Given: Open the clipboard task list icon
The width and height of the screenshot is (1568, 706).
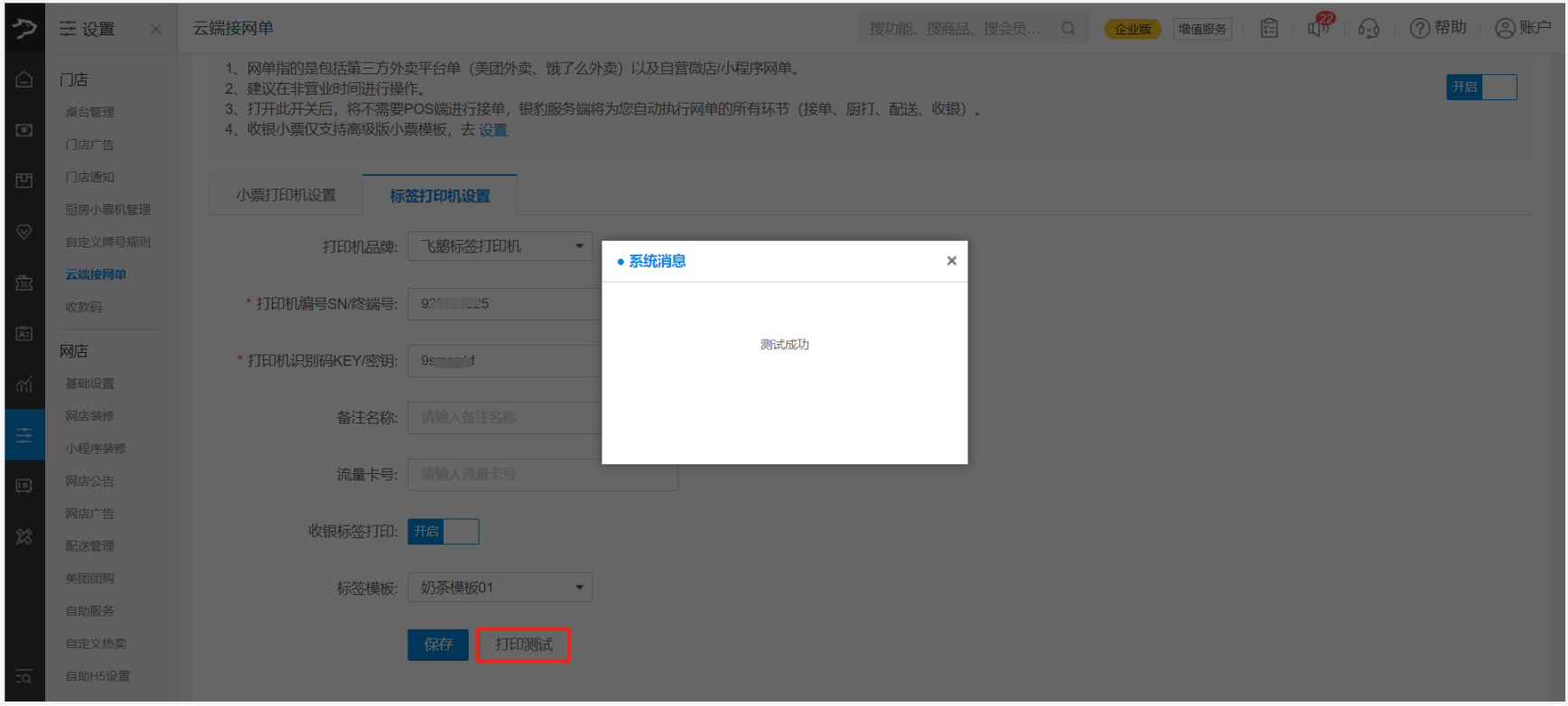Looking at the screenshot, I should click(1269, 29).
